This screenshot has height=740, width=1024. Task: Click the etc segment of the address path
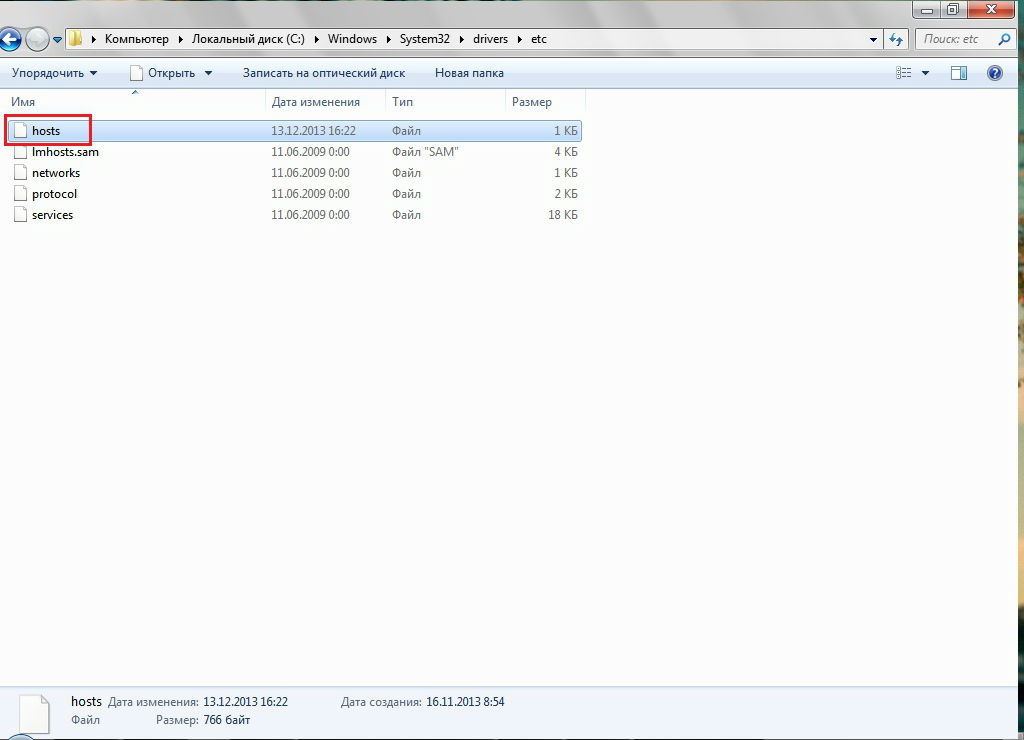[x=539, y=39]
